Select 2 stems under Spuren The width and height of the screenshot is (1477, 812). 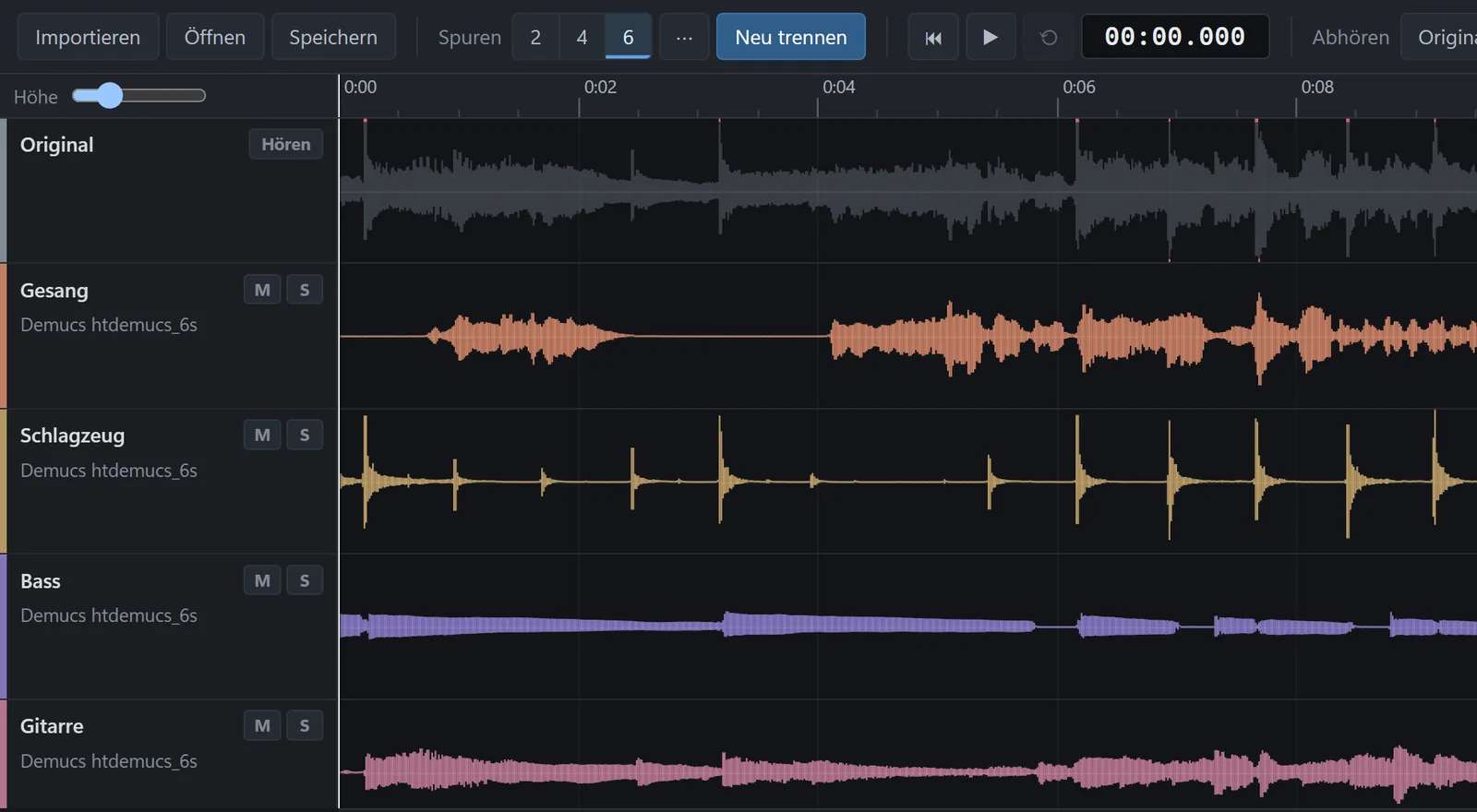click(535, 37)
